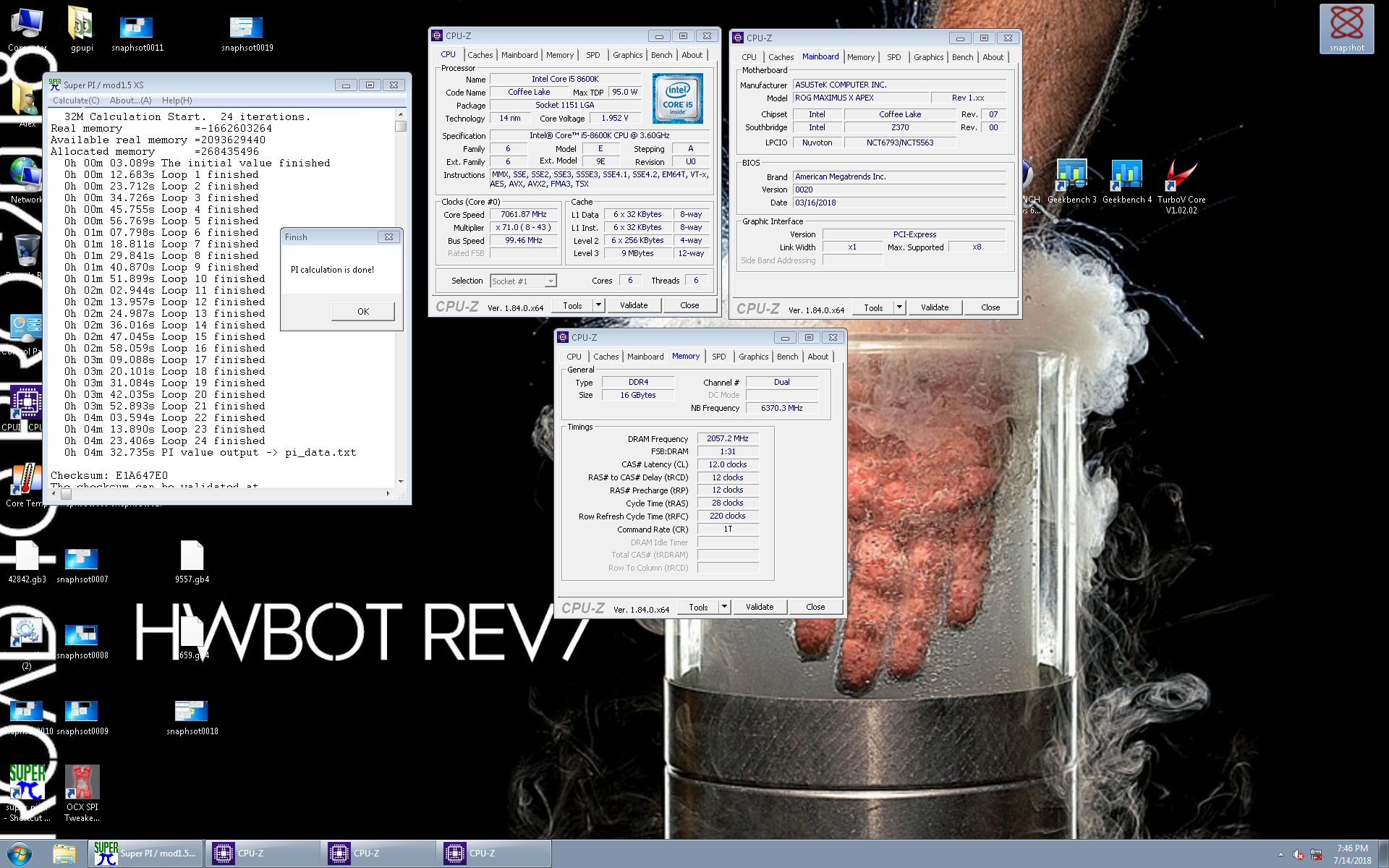This screenshot has height=868, width=1389.
Task: Click Validate in the Memory window
Action: pyautogui.click(x=760, y=607)
